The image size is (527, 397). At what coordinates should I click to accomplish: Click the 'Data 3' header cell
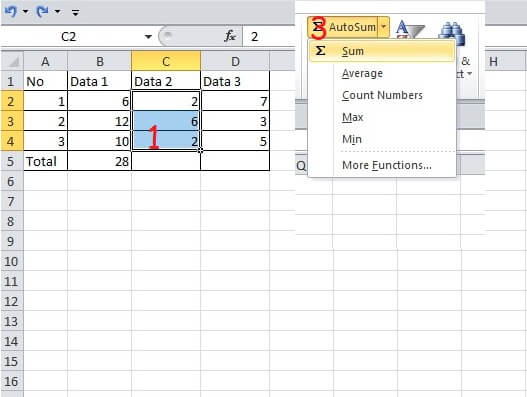click(235, 81)
